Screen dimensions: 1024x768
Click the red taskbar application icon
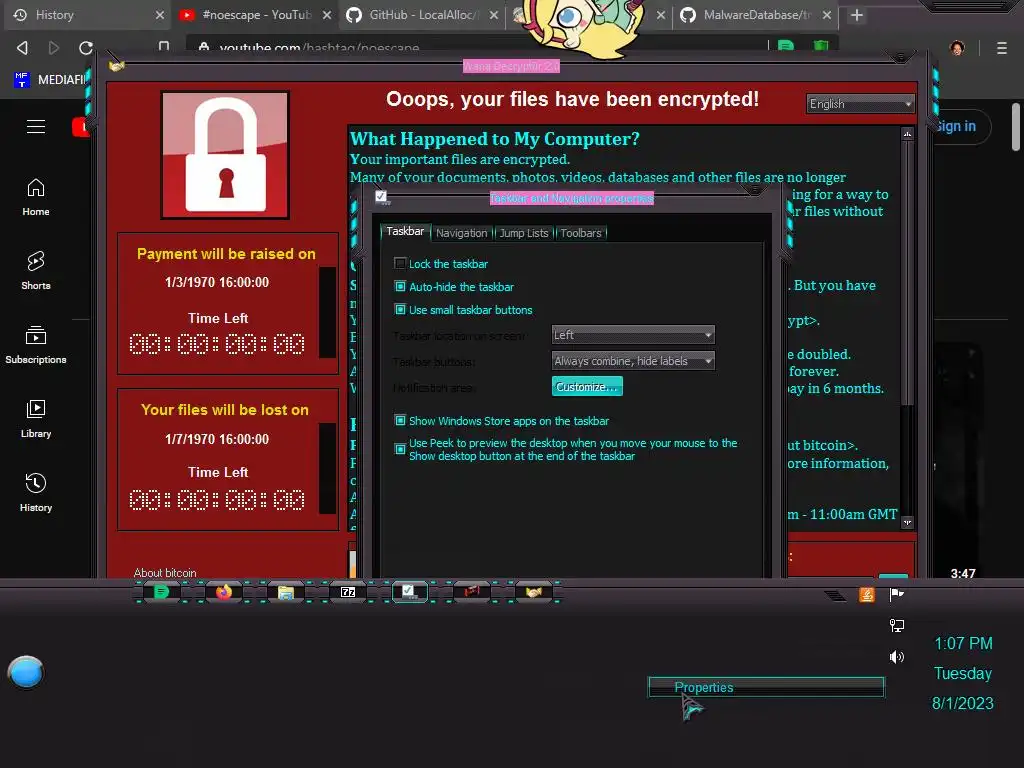[x=472, y=592]
